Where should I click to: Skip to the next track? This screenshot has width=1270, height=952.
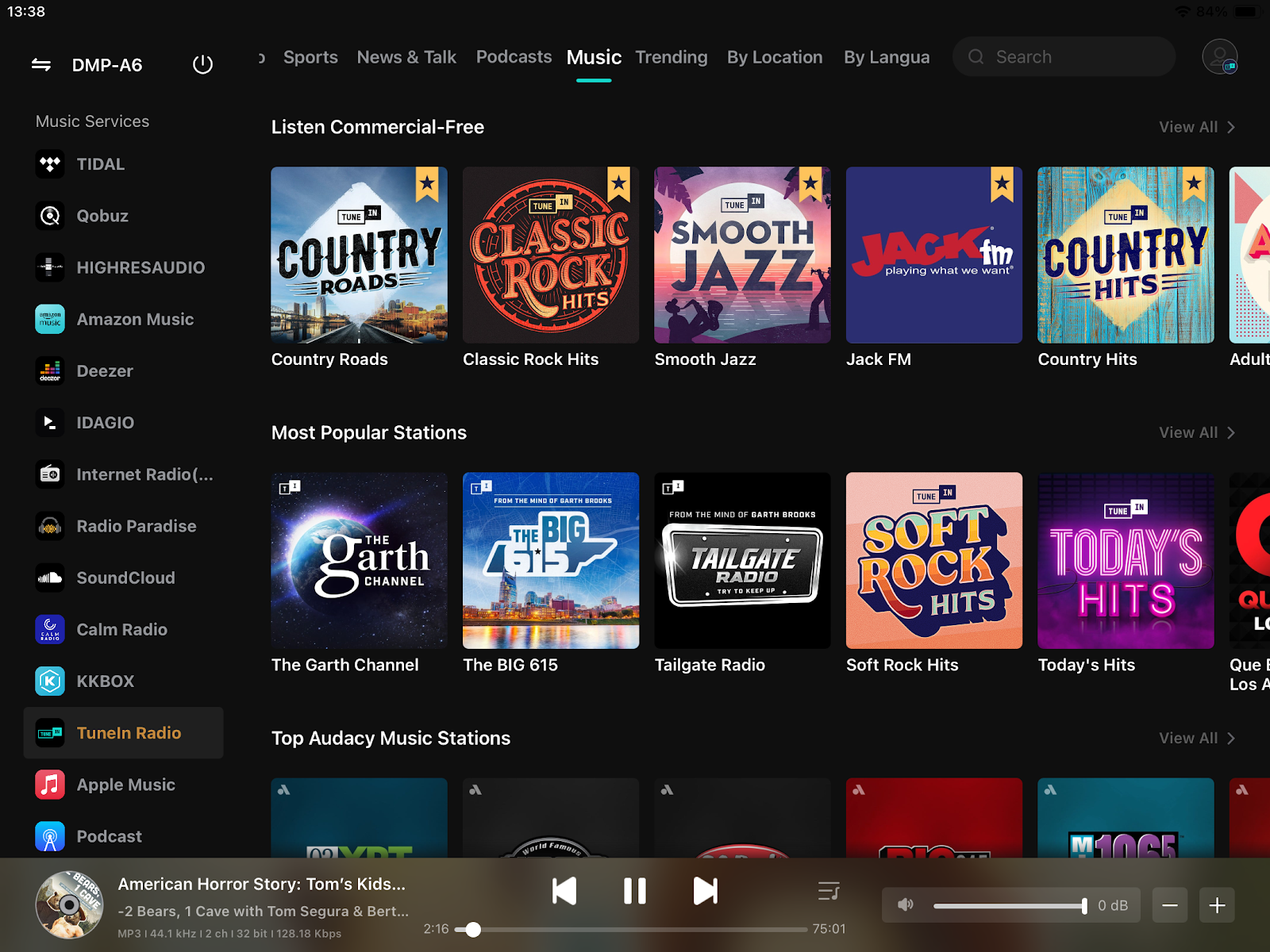click(x=705, y=891)
